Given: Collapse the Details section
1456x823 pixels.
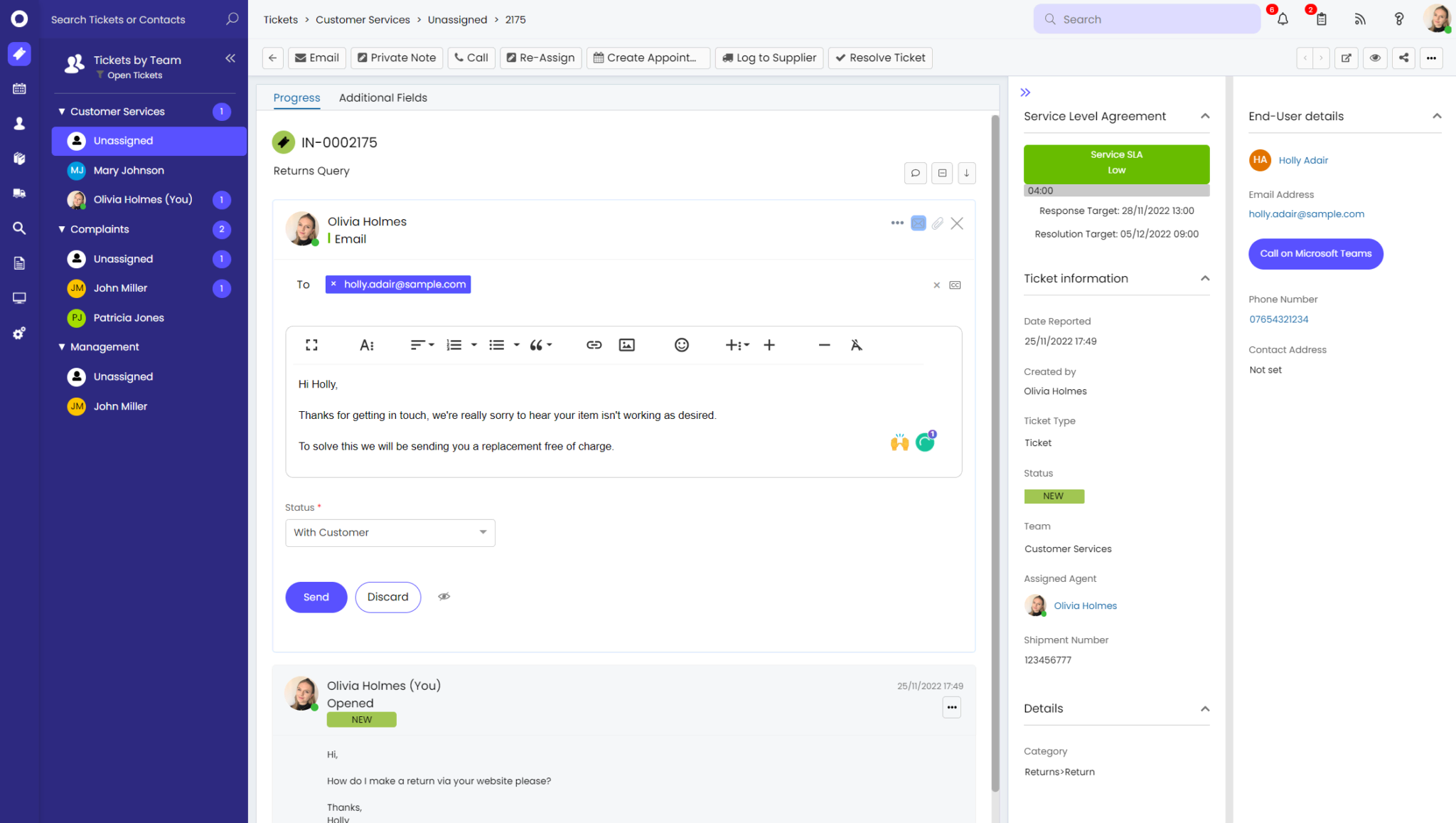Looking at the screenshot, I should (x=1205, y=708).
